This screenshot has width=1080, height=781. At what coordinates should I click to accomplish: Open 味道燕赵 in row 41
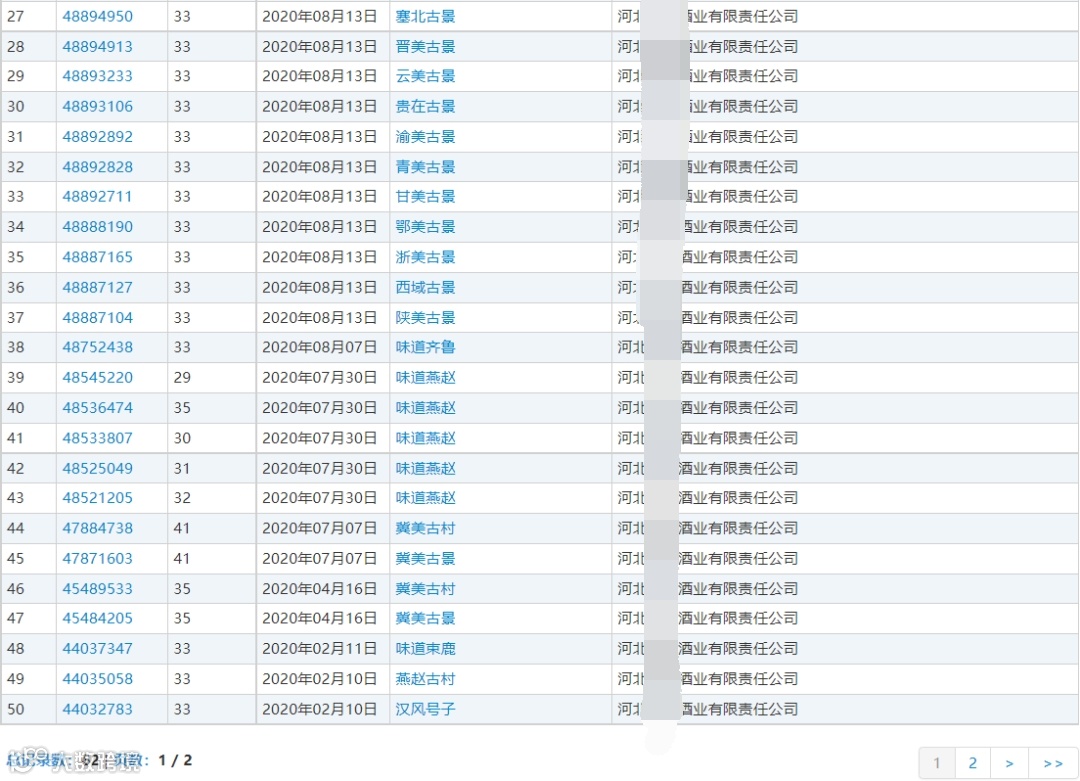coord(425,439)
